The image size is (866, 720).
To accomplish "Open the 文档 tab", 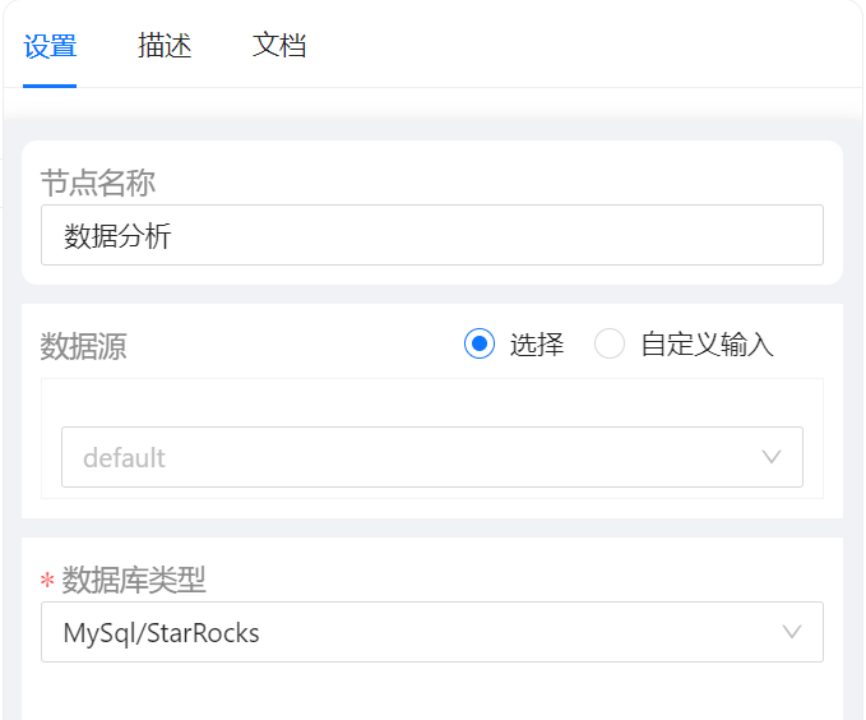I will [279, 46].
